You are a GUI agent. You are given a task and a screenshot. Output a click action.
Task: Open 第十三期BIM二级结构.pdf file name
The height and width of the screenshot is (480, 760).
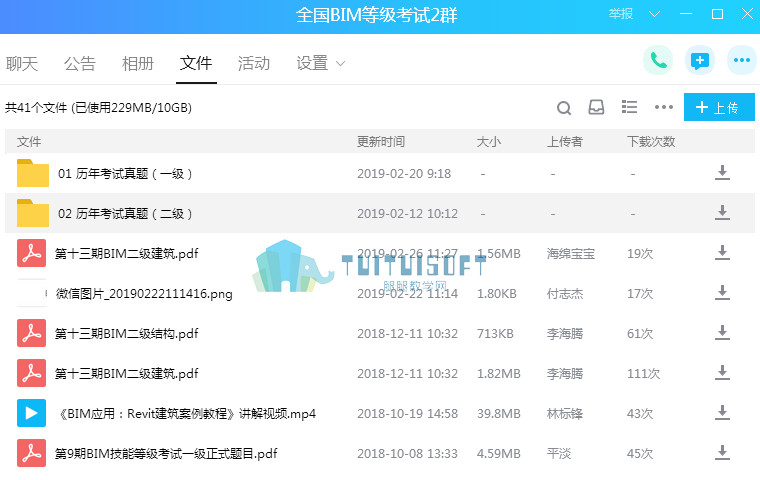click(x=127, y=334)
